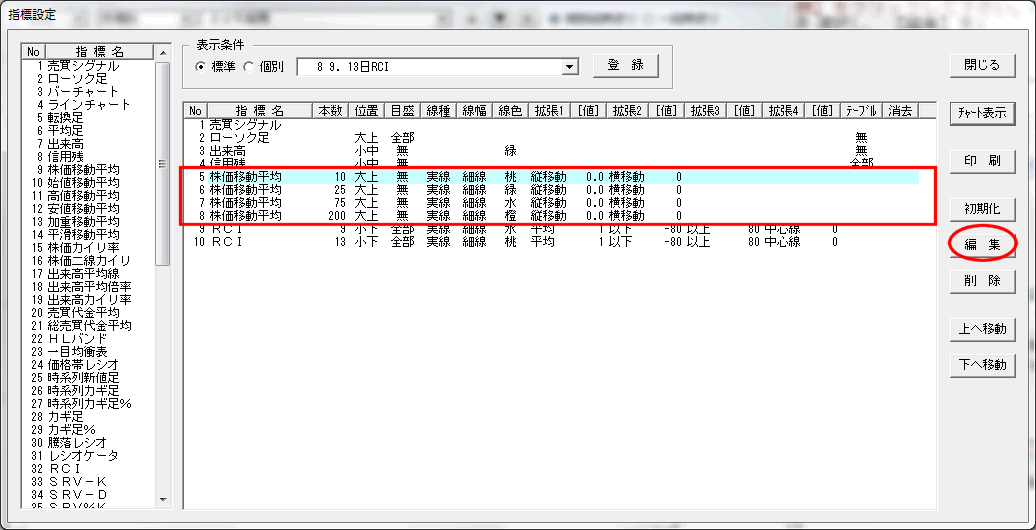Select the 標準 radio button

point(201,67)
